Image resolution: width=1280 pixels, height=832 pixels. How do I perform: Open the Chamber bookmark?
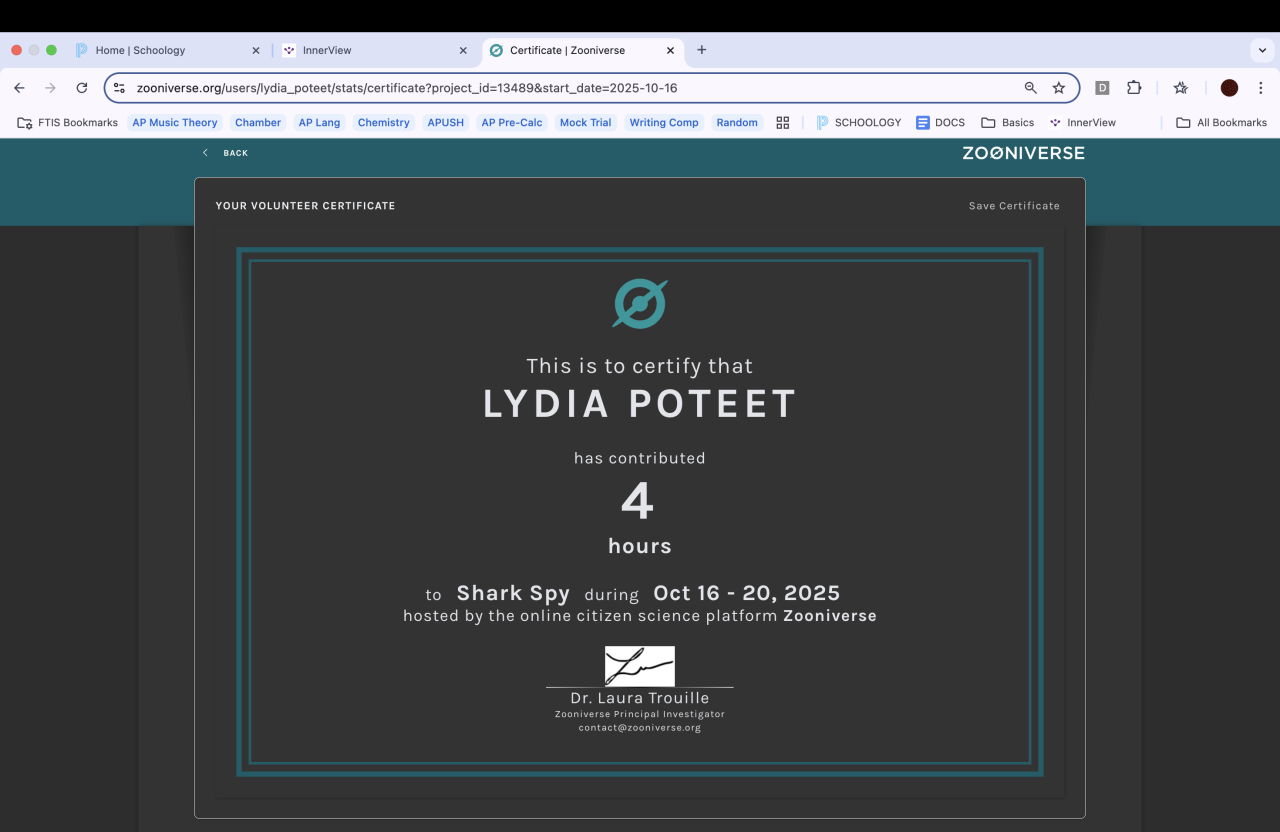(x=258, y=122)
